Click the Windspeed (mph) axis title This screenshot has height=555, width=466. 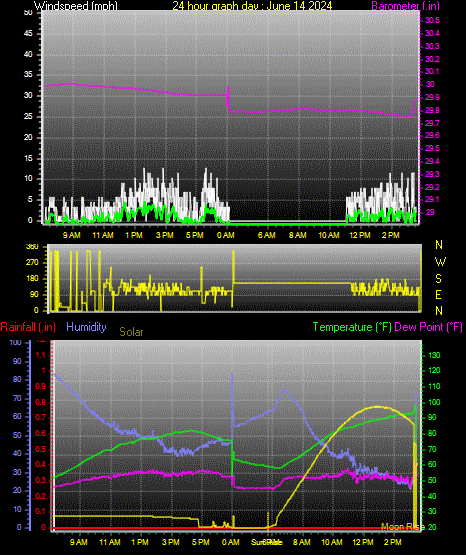pos(76,5)
